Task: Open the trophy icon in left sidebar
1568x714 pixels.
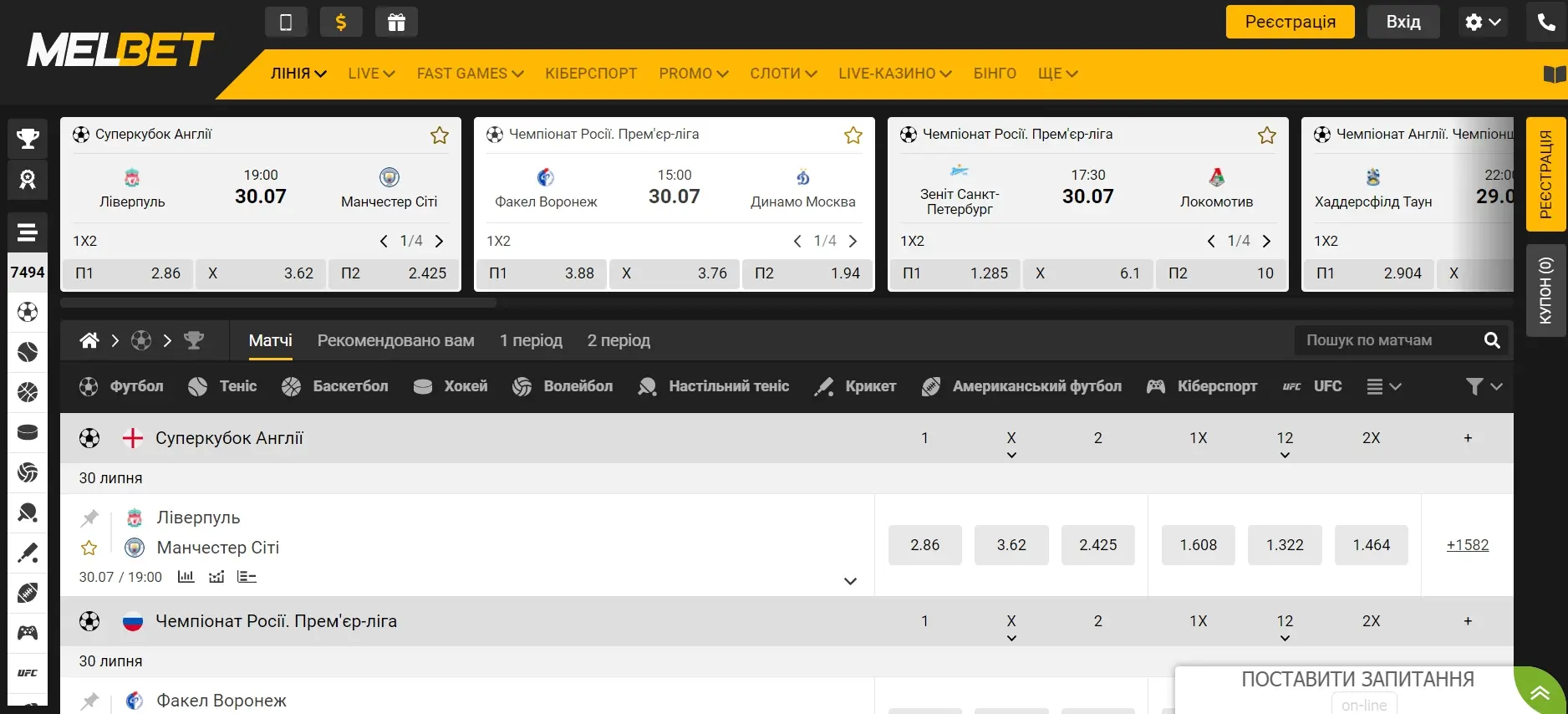Action: pyautogui.click(x=28, y=139)
